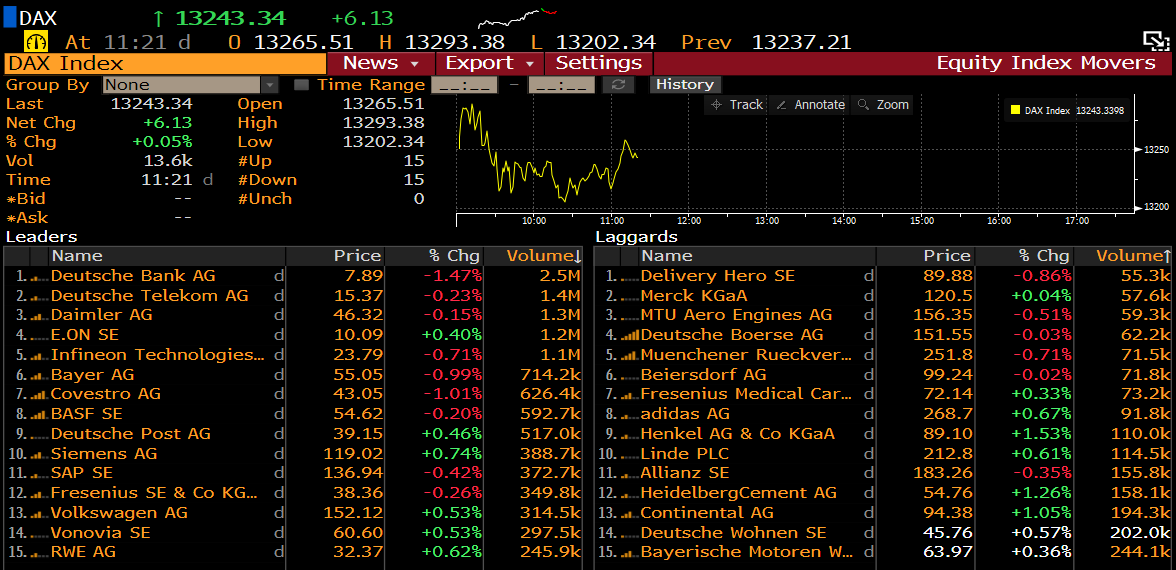Image resolution: width=1176 pixels, height=570 pixels.
Task: Click the mini chart icon beside Volkswagen AG
Action: tap(39, 513)
